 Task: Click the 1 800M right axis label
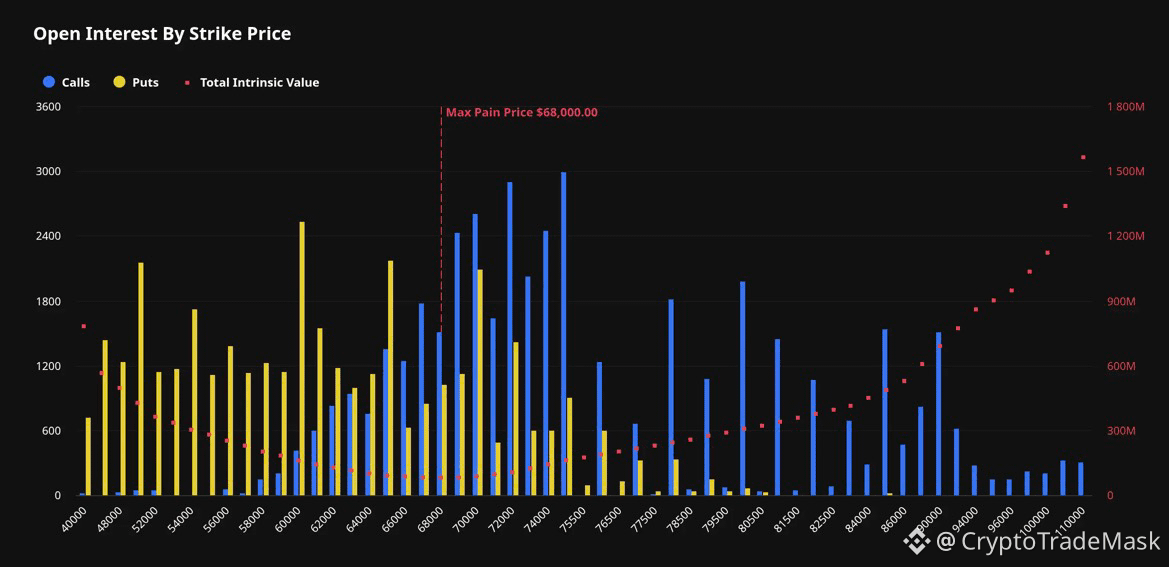coord(1125,107)
